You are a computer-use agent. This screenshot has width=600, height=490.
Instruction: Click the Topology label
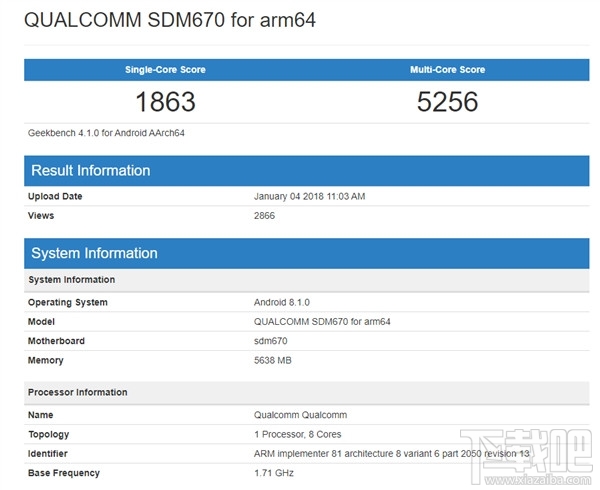tap(49, 435)
